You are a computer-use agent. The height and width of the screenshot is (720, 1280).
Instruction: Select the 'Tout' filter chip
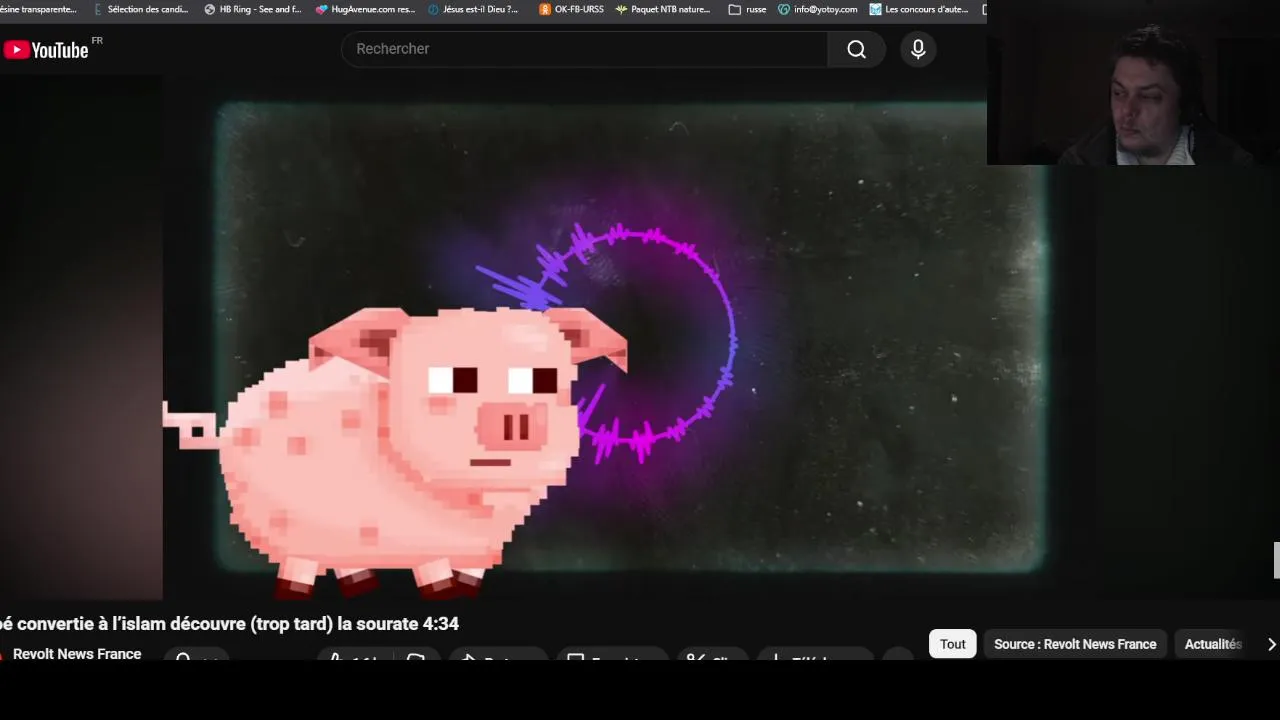(953, 644)
